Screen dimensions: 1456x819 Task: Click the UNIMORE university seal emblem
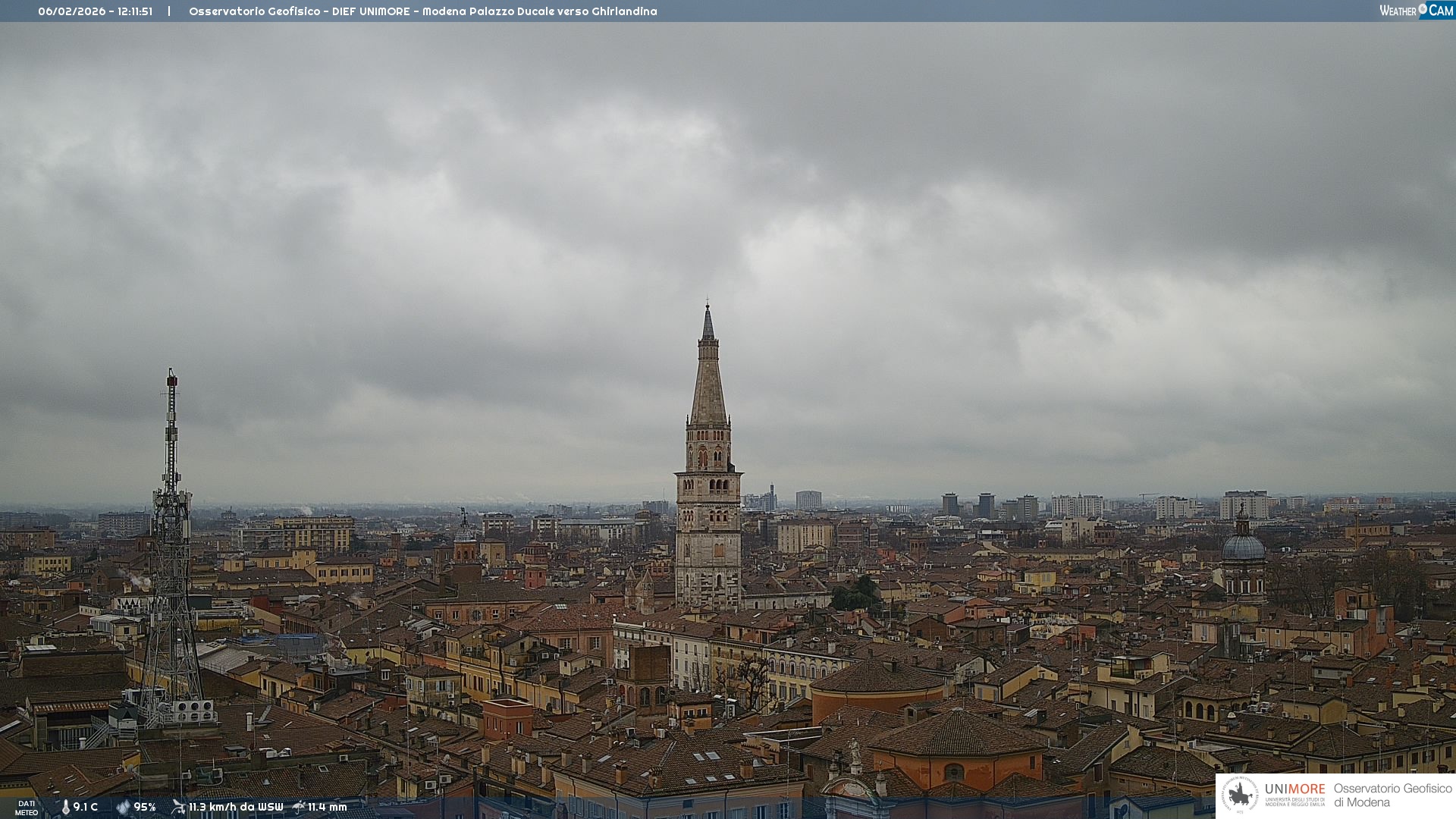click(x=1240, y=795)
